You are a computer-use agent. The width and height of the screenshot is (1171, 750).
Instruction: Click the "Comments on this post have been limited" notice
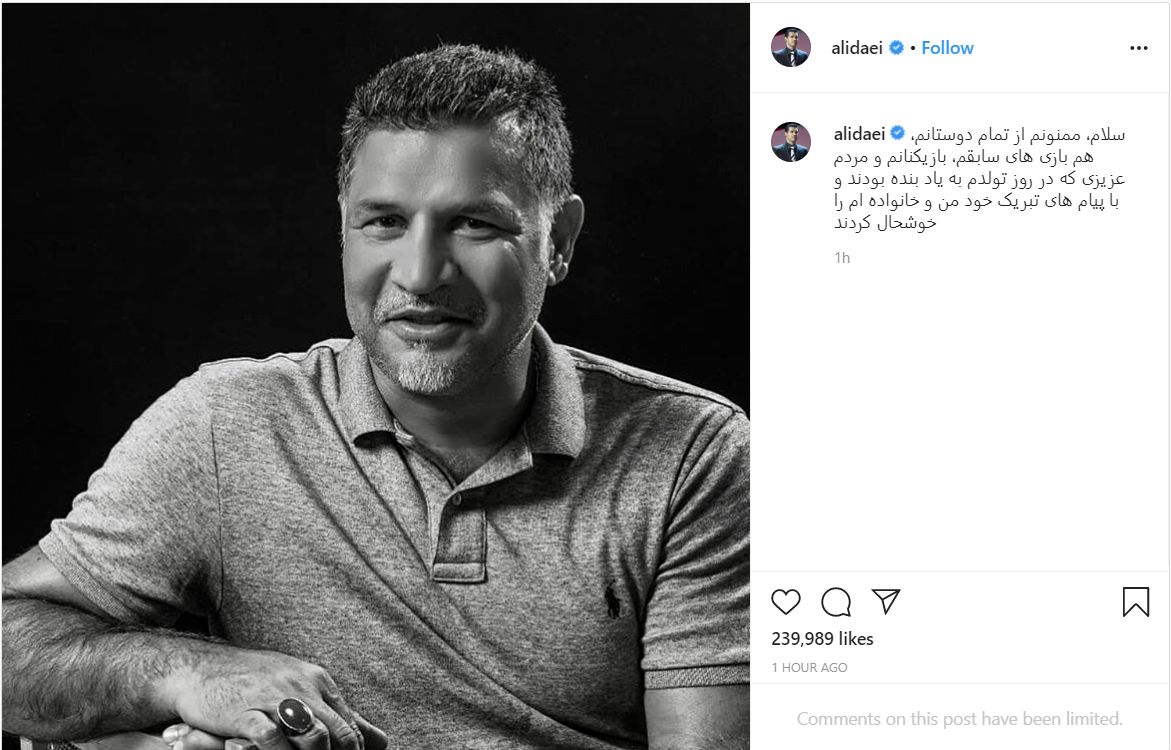tap(959, 718)
